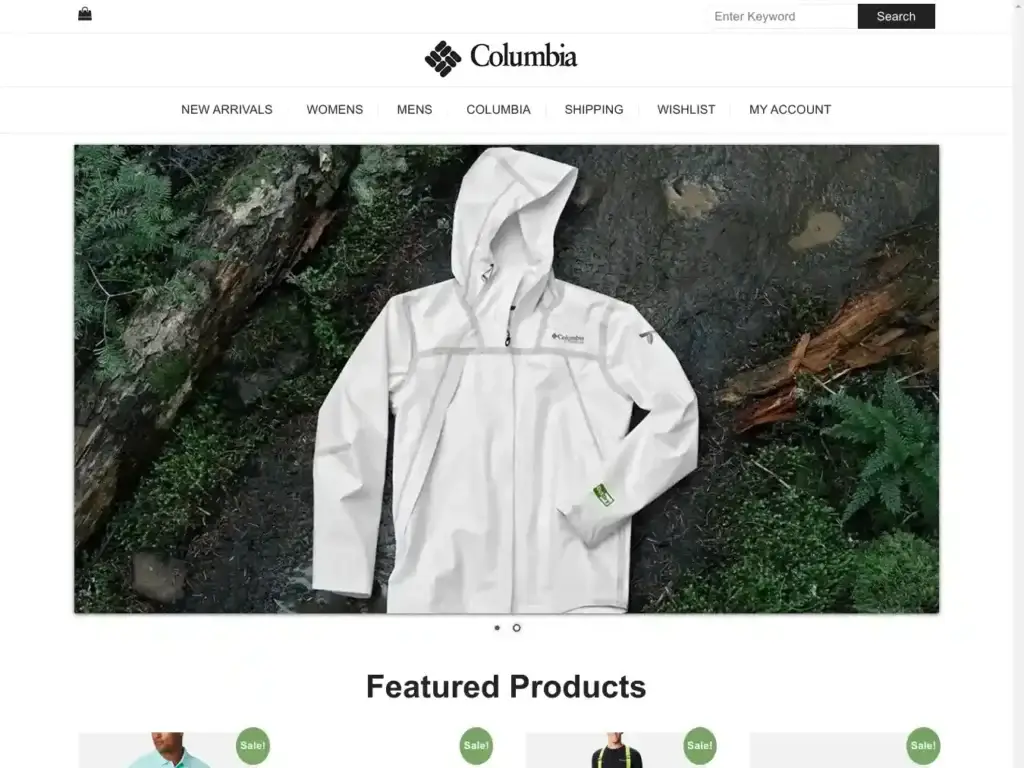Open the Wishlist page
This screenshot has height=768, width=1024.
686,110
